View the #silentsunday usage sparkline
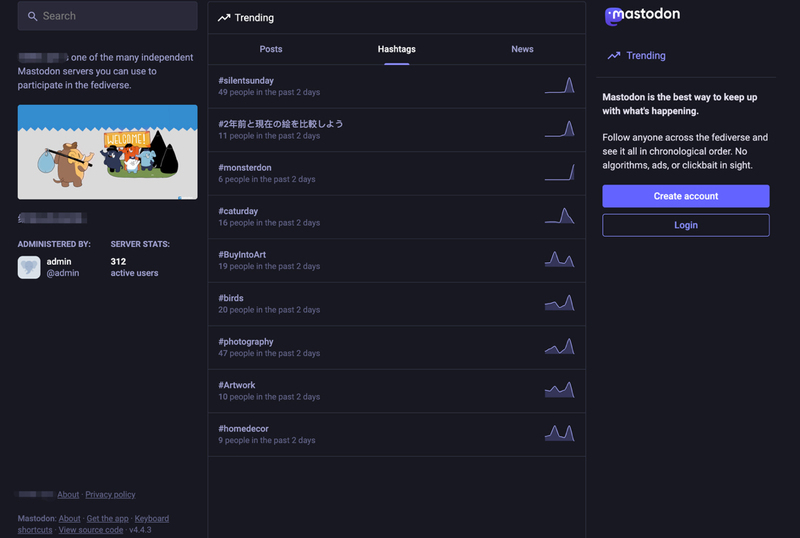 (560, 86)
